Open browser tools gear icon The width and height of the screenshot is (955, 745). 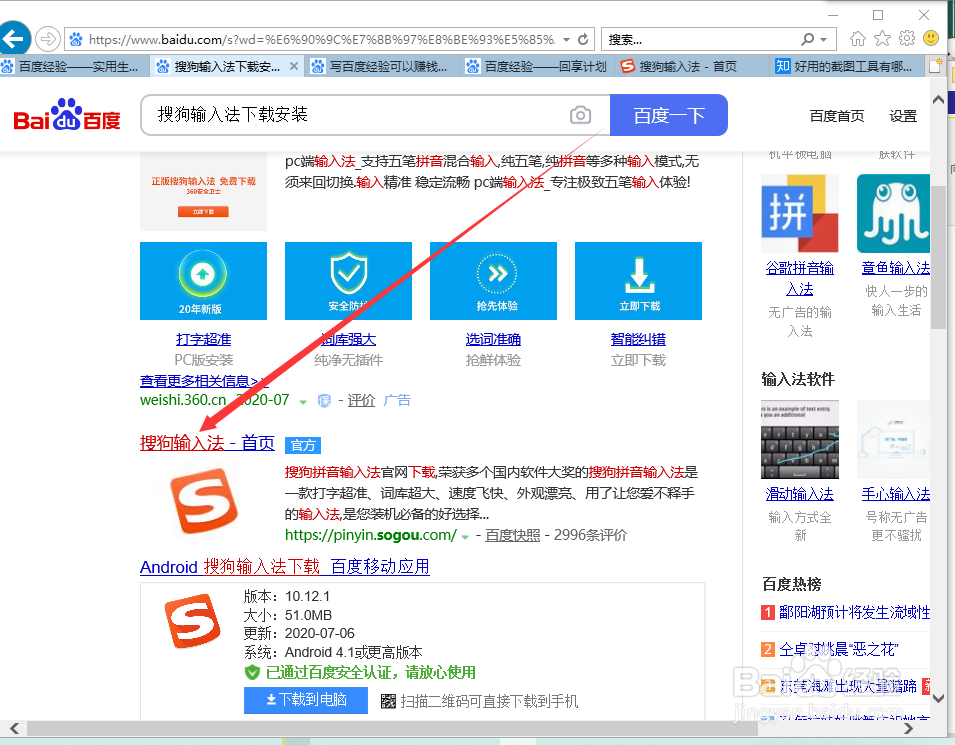907,38
